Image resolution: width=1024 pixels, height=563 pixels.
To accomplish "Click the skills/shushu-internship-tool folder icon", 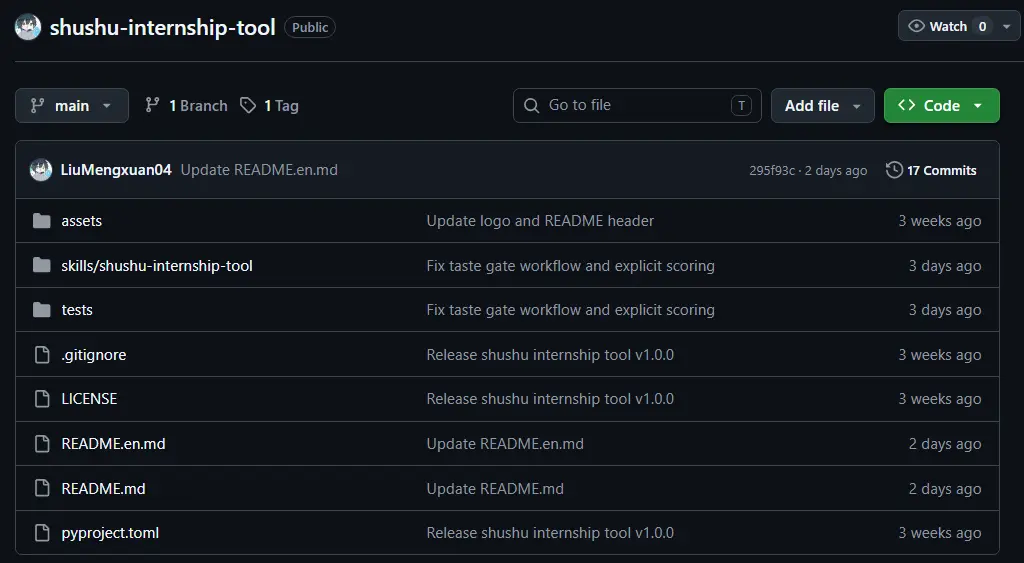I will [x=42, y=265].
